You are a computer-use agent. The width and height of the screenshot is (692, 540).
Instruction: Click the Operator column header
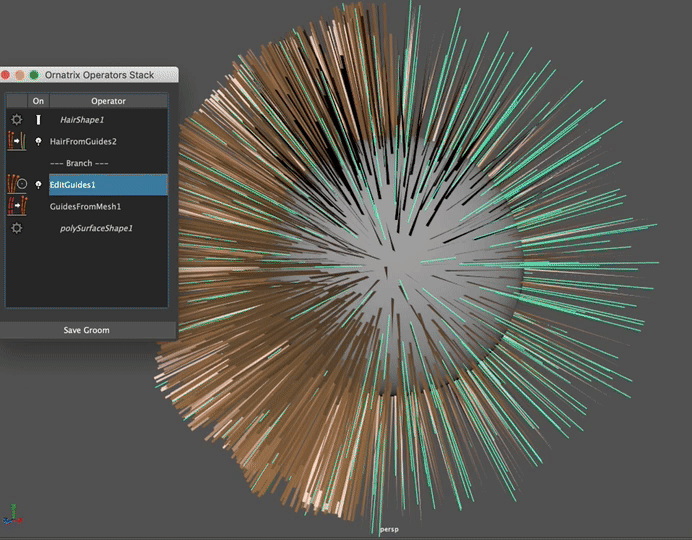pos(108,101)
